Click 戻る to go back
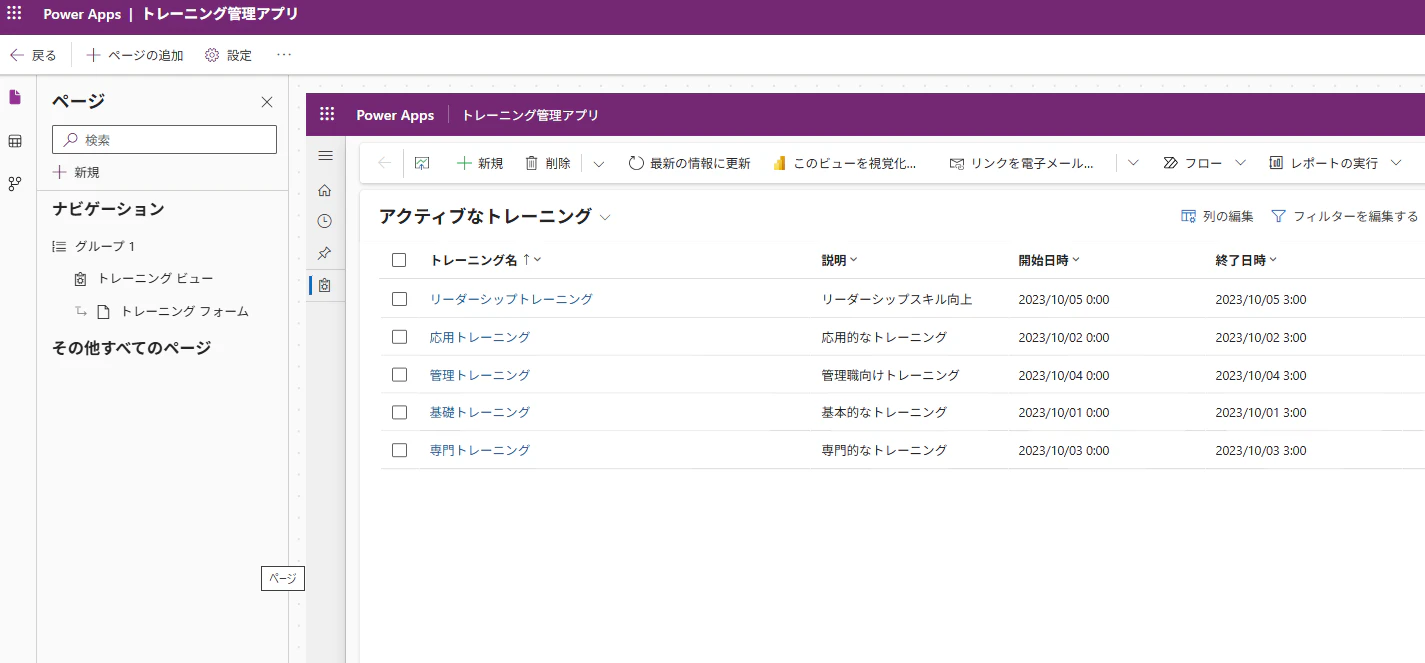The image size is (1425, 663). click(x=33, y=55)
